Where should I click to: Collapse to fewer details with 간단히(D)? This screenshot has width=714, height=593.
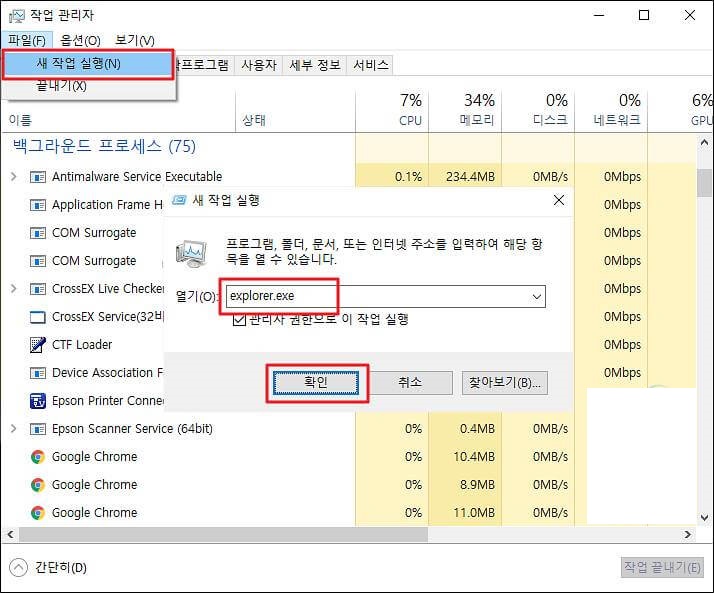tap(50, 568)
